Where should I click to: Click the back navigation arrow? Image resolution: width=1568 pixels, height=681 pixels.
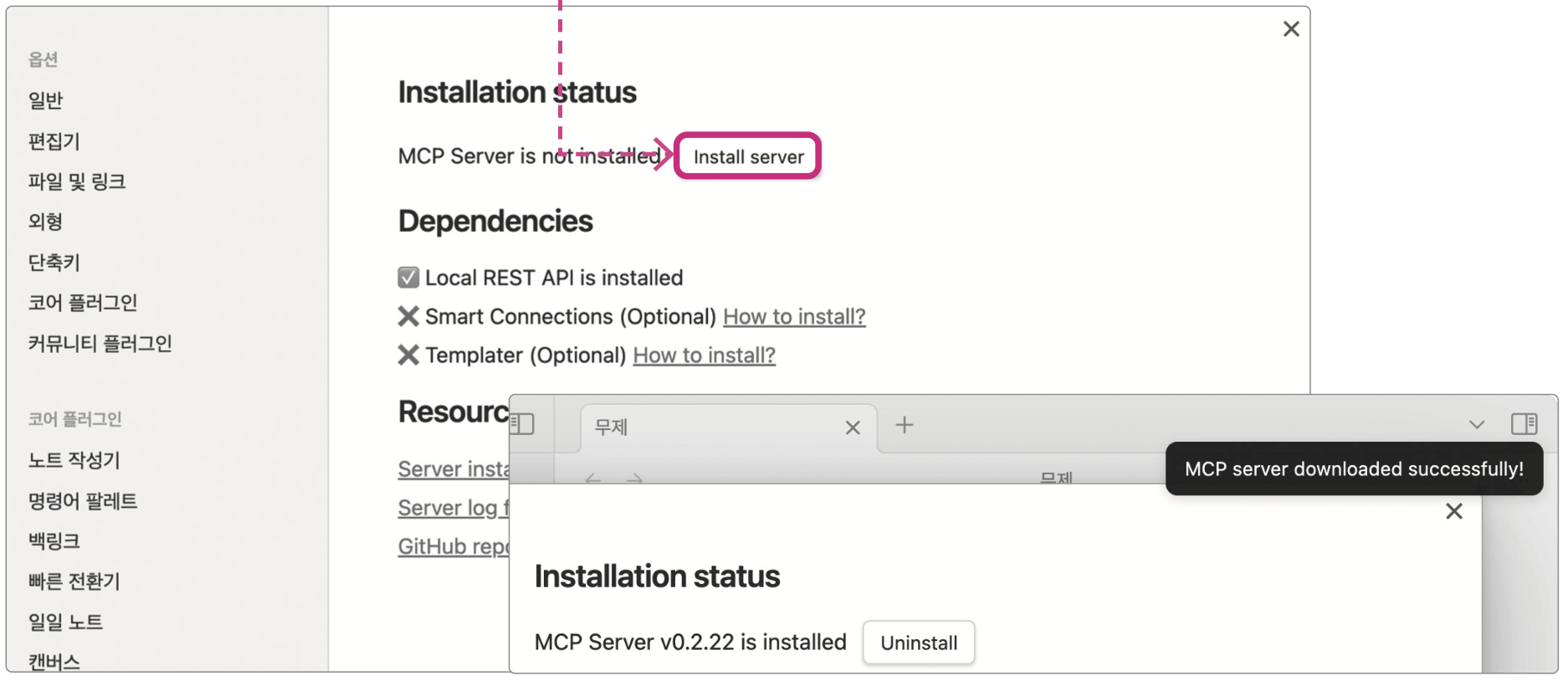coord(593,479)
